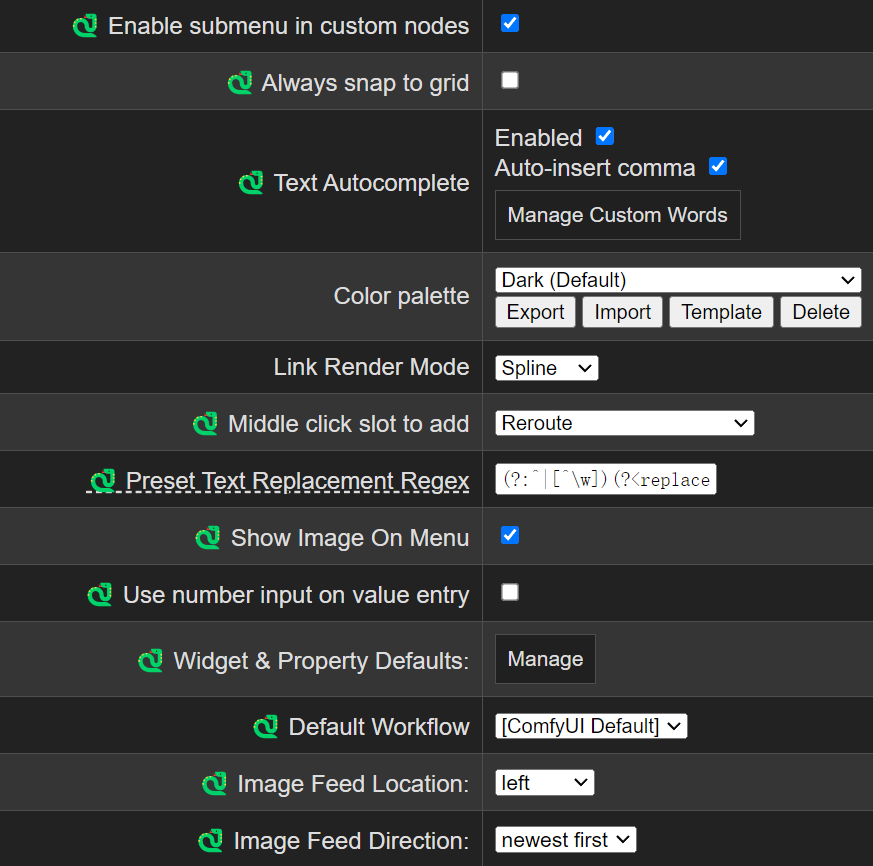The image size is (873, 866).
Task: Toggle Auto-insert comma checkbox
Action: pos(718,166)
